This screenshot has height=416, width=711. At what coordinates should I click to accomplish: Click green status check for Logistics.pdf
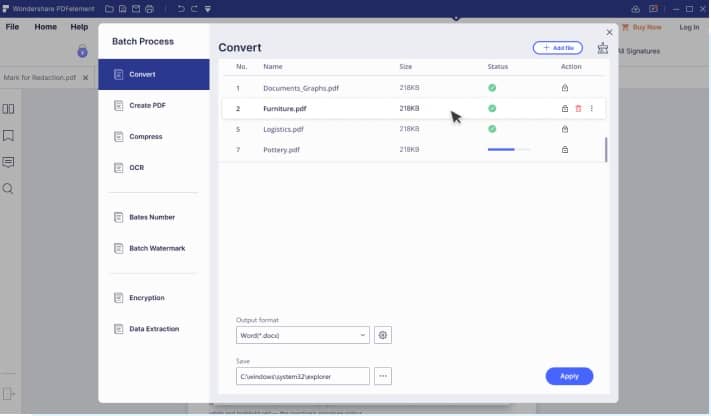pyautogui.click(x=492, y=129)
